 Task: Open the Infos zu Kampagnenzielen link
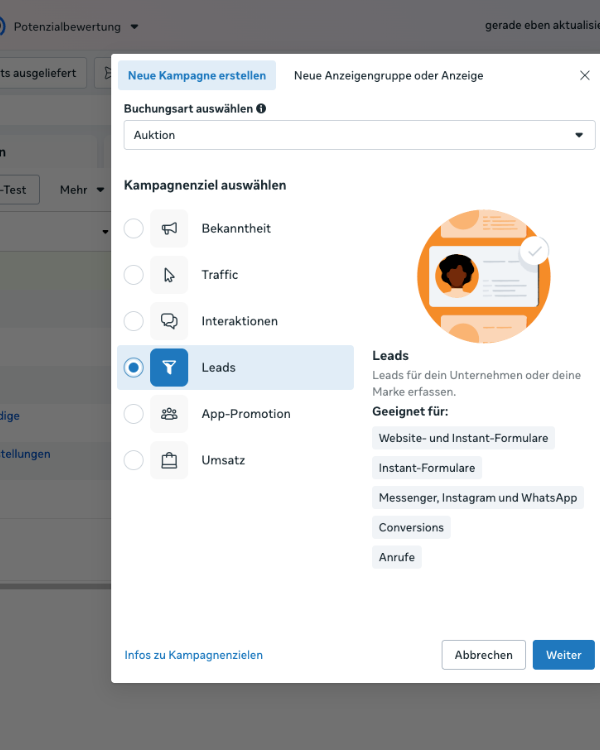coord(193,655)
